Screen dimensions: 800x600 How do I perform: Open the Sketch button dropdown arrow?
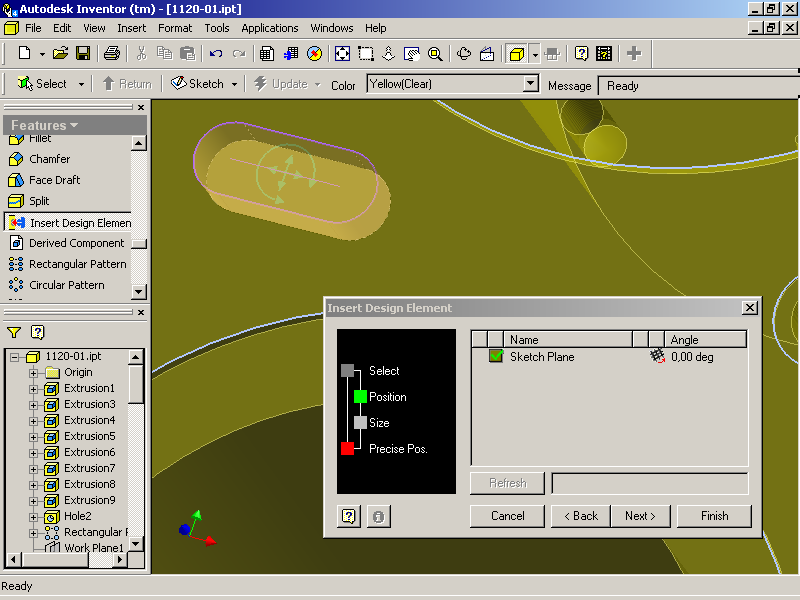pyautogui.click(x=234, y=84)
